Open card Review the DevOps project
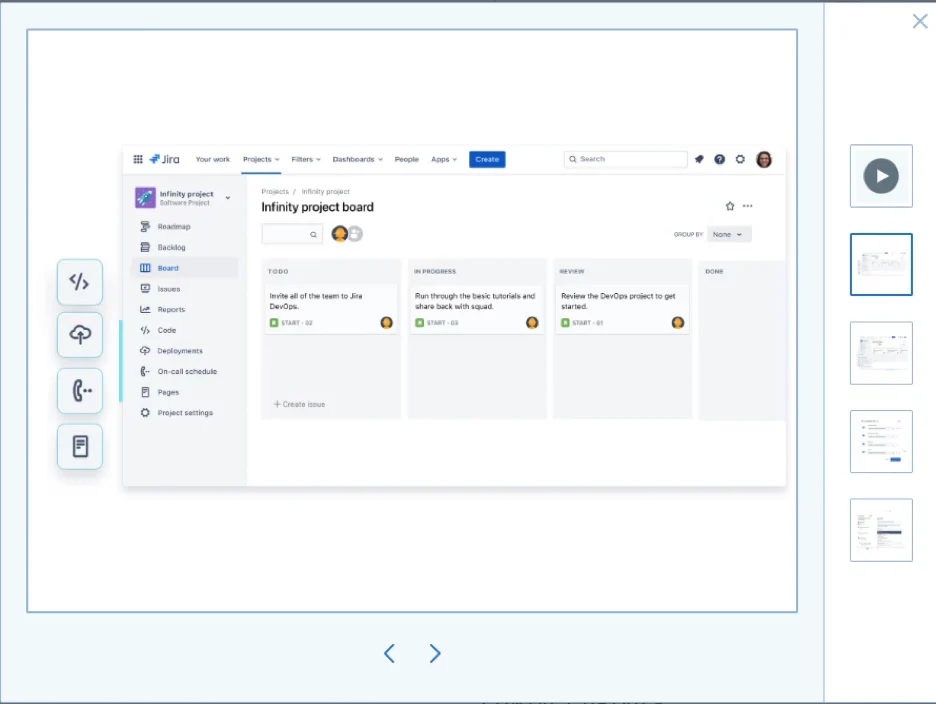Viewport: 936px width, 704px height. 622,309
